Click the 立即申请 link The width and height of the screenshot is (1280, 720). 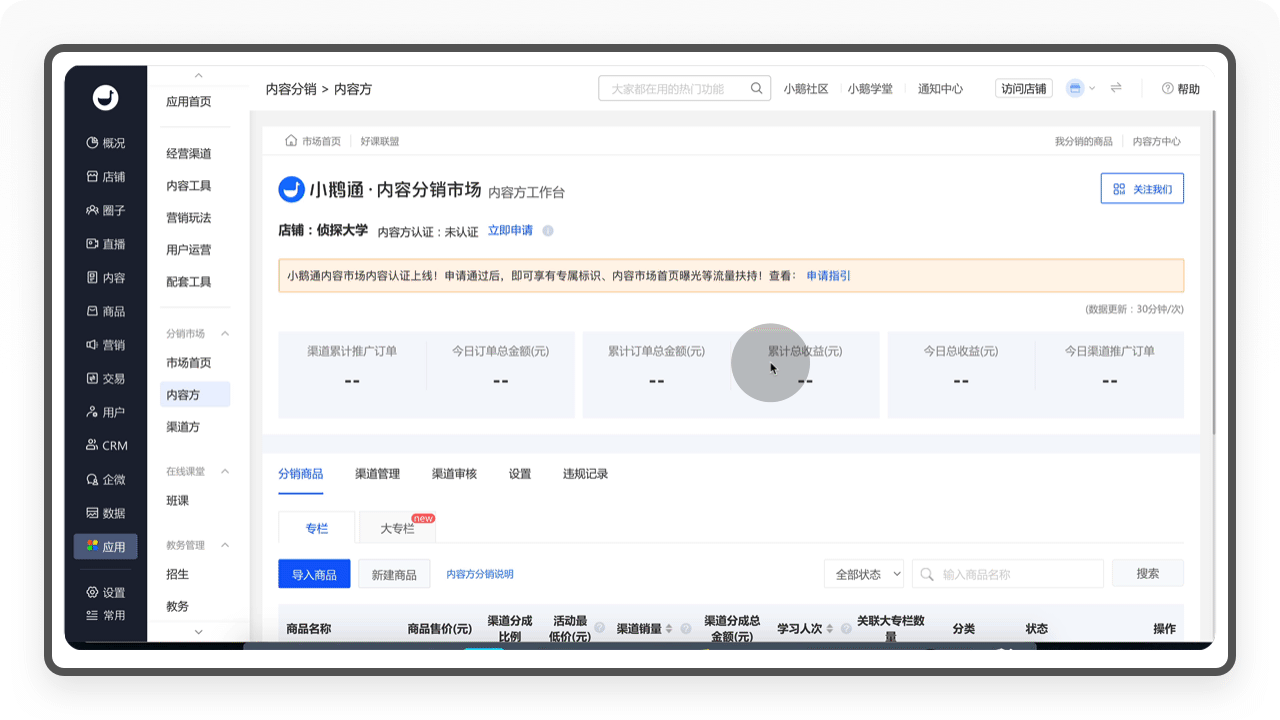pos(510,231)
